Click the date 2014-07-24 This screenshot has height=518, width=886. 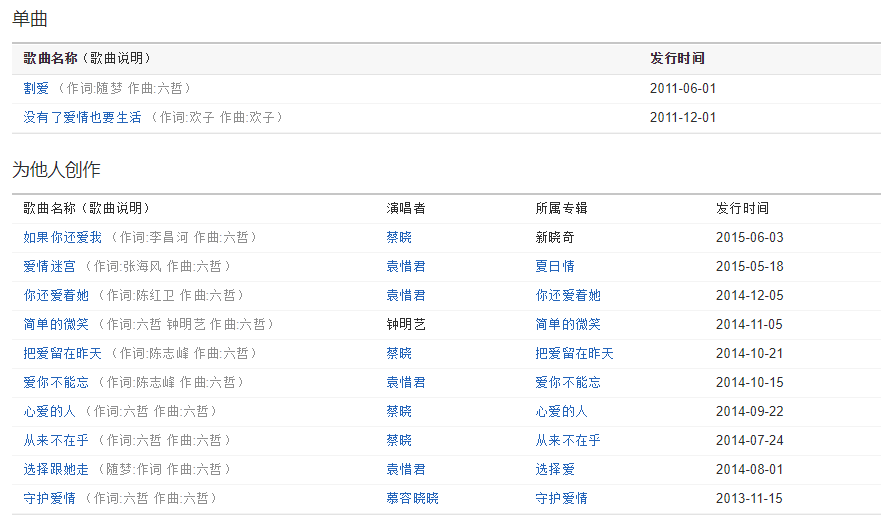pos(749,441)
